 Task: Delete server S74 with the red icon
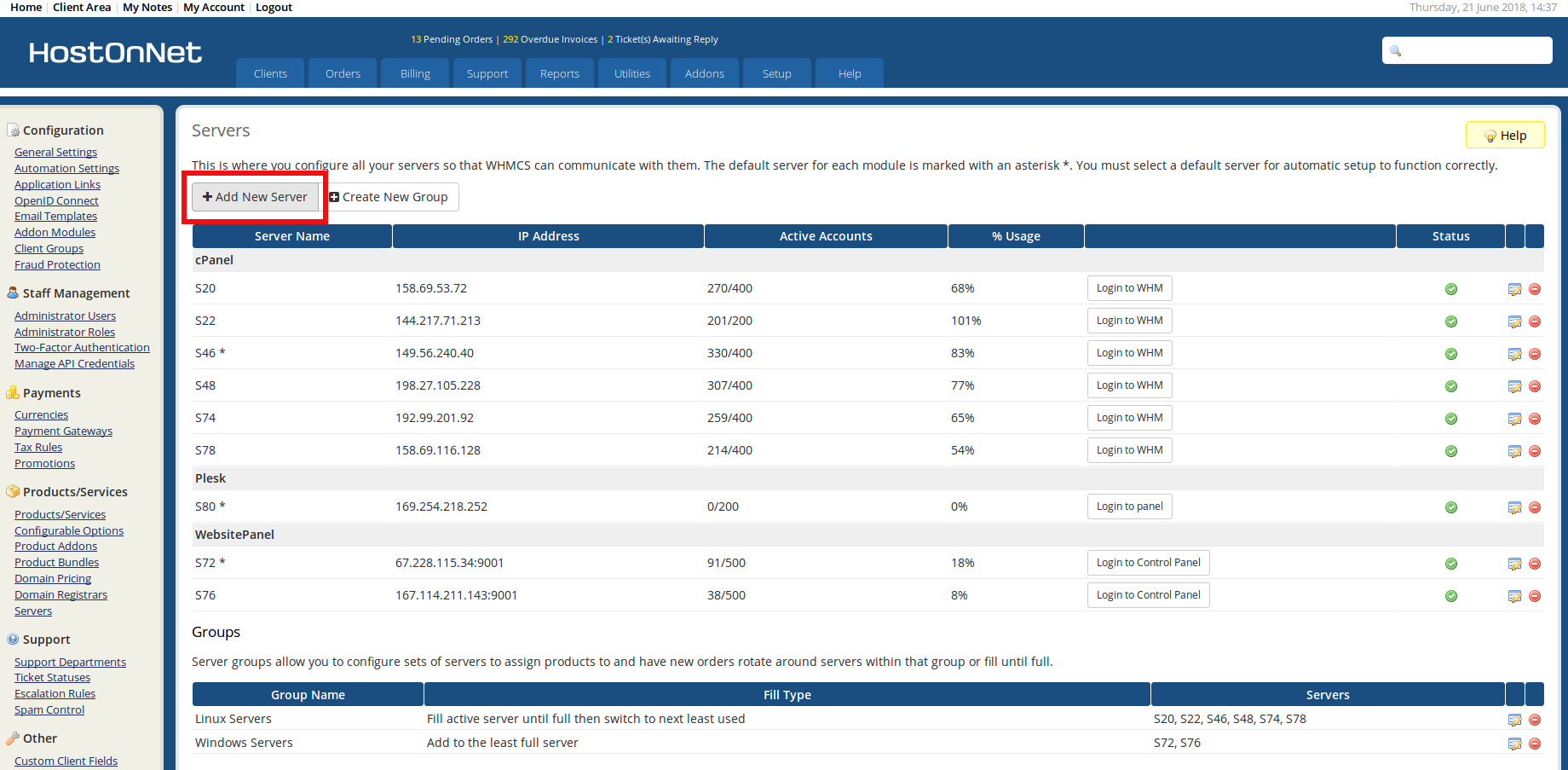coord(1535,419)
